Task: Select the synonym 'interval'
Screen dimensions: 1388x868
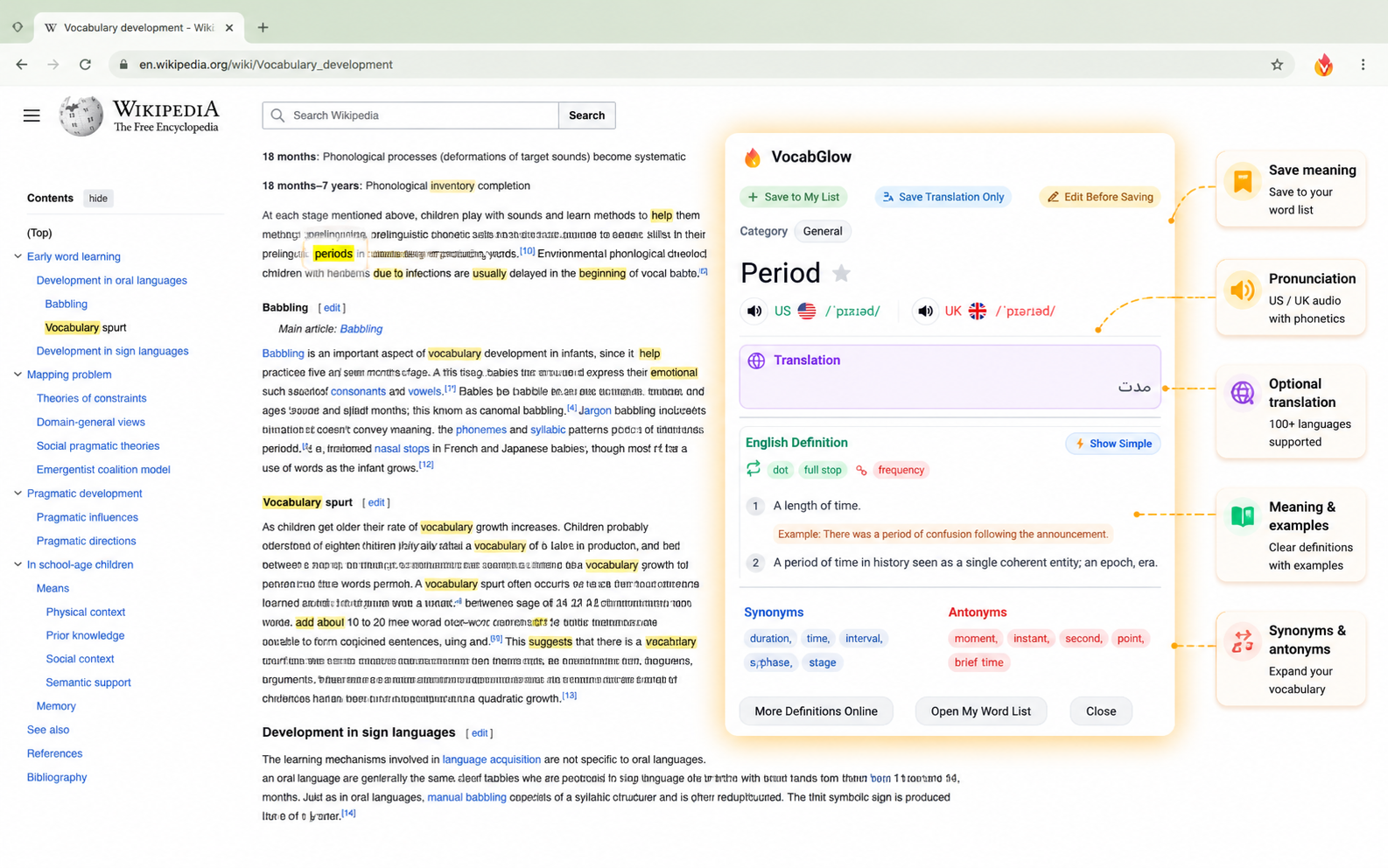Action: click(x=864, y=639)
